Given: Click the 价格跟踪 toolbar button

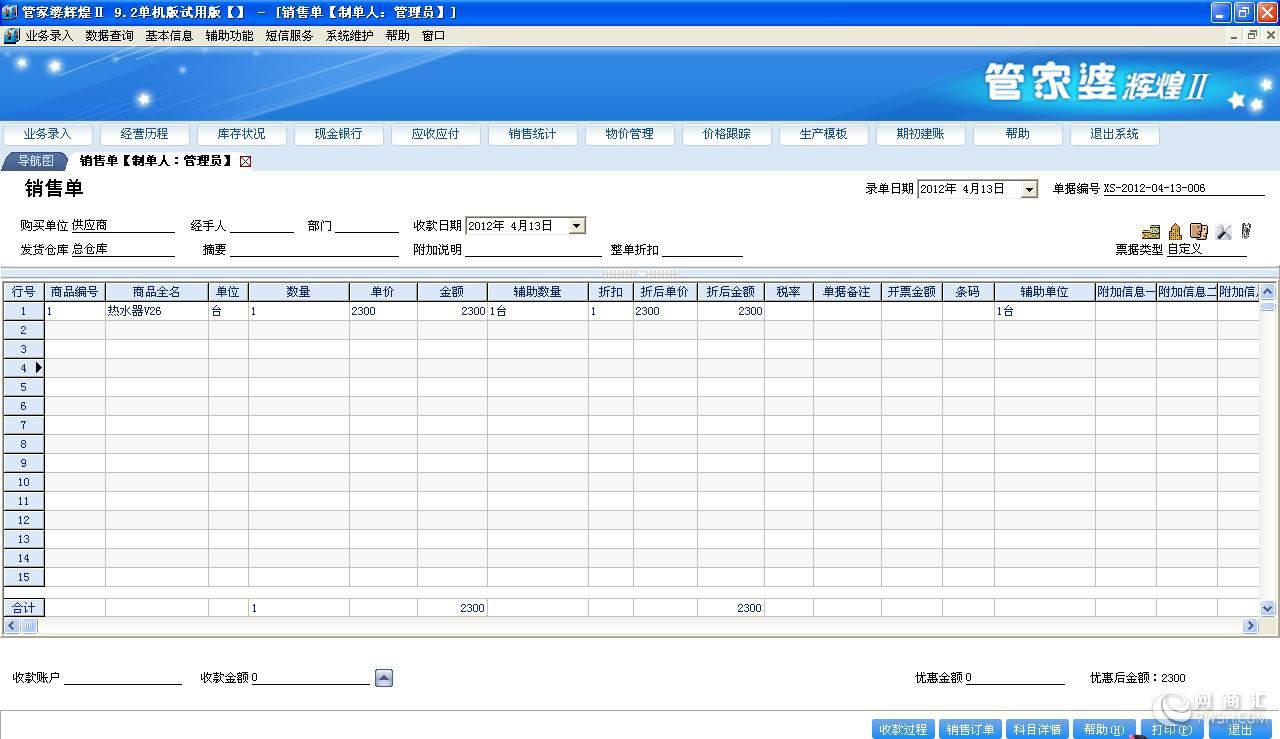Looking at the screenshot, I should pos(726,134).
